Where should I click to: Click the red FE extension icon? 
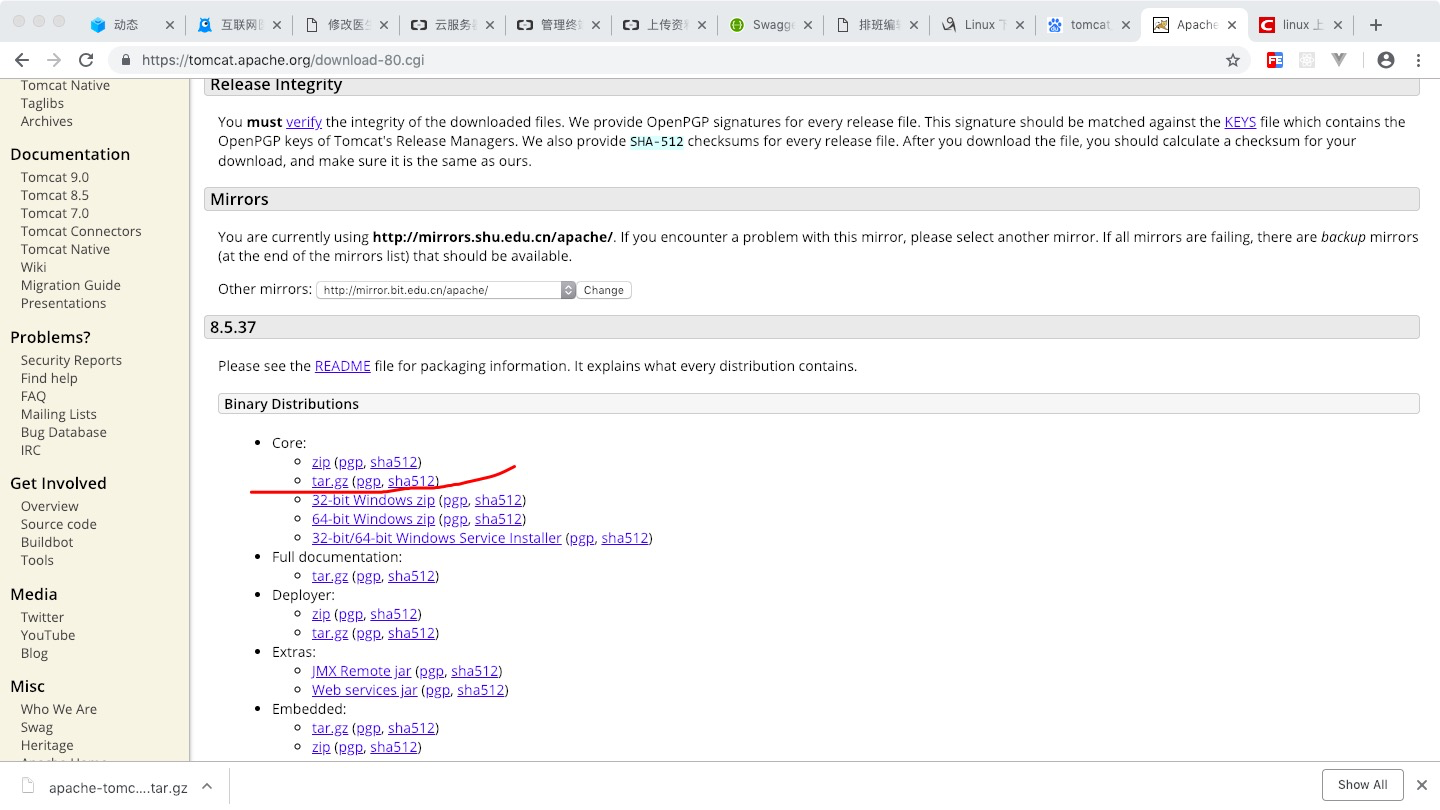click(1274, 60)
